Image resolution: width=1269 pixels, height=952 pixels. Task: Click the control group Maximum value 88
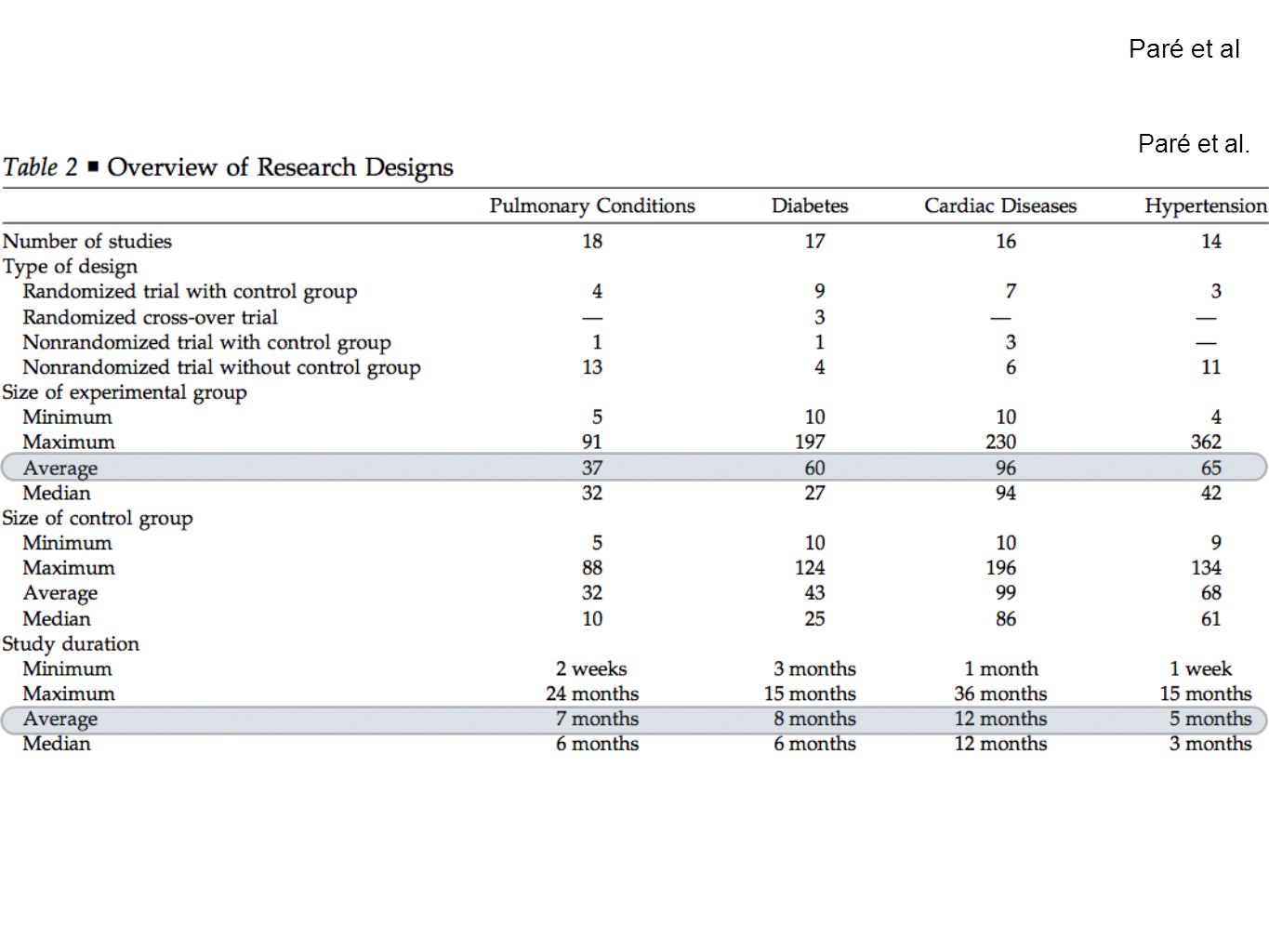[x=592, y=567]
